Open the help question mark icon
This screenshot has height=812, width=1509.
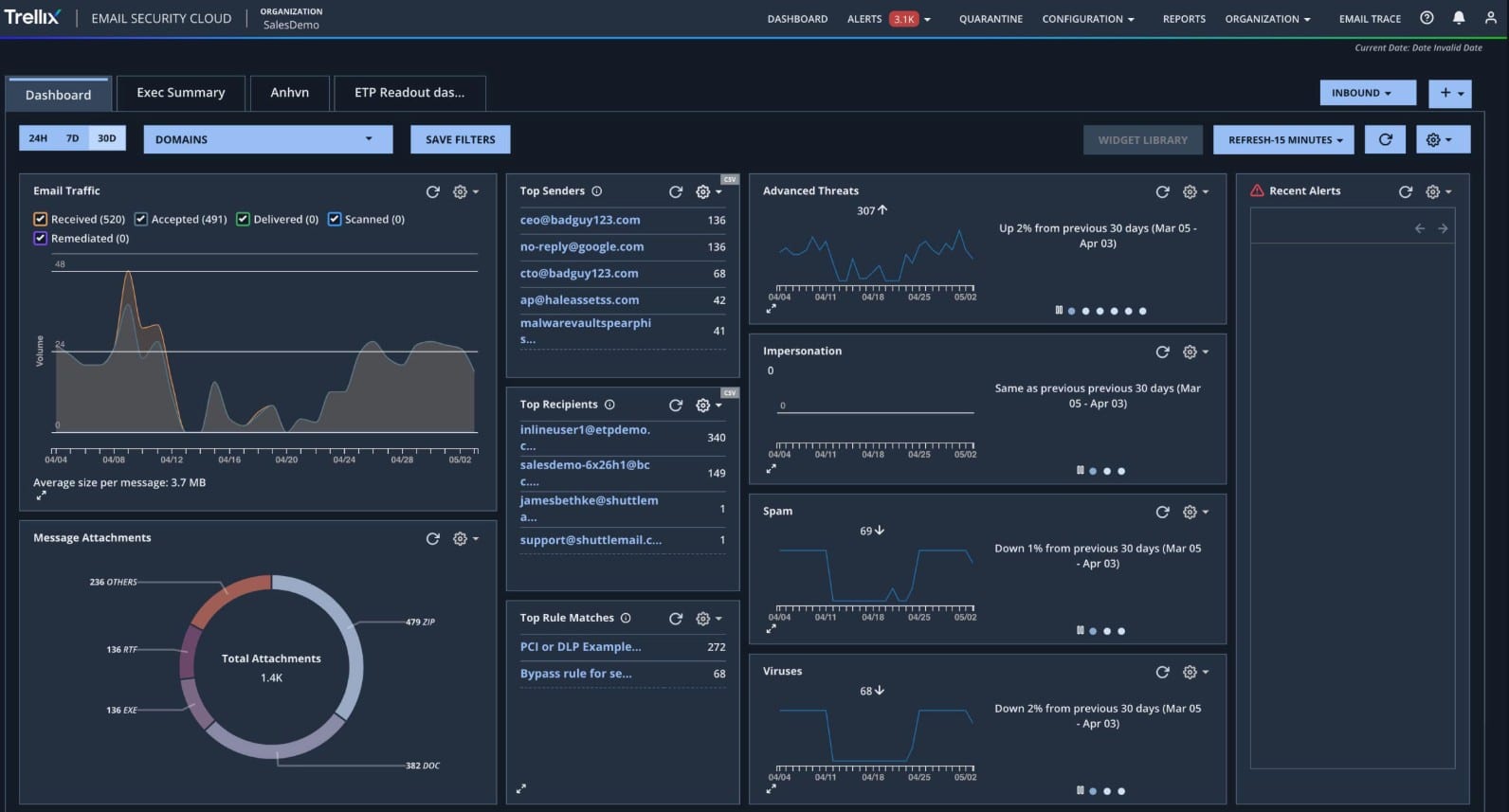coord(1427,18)
